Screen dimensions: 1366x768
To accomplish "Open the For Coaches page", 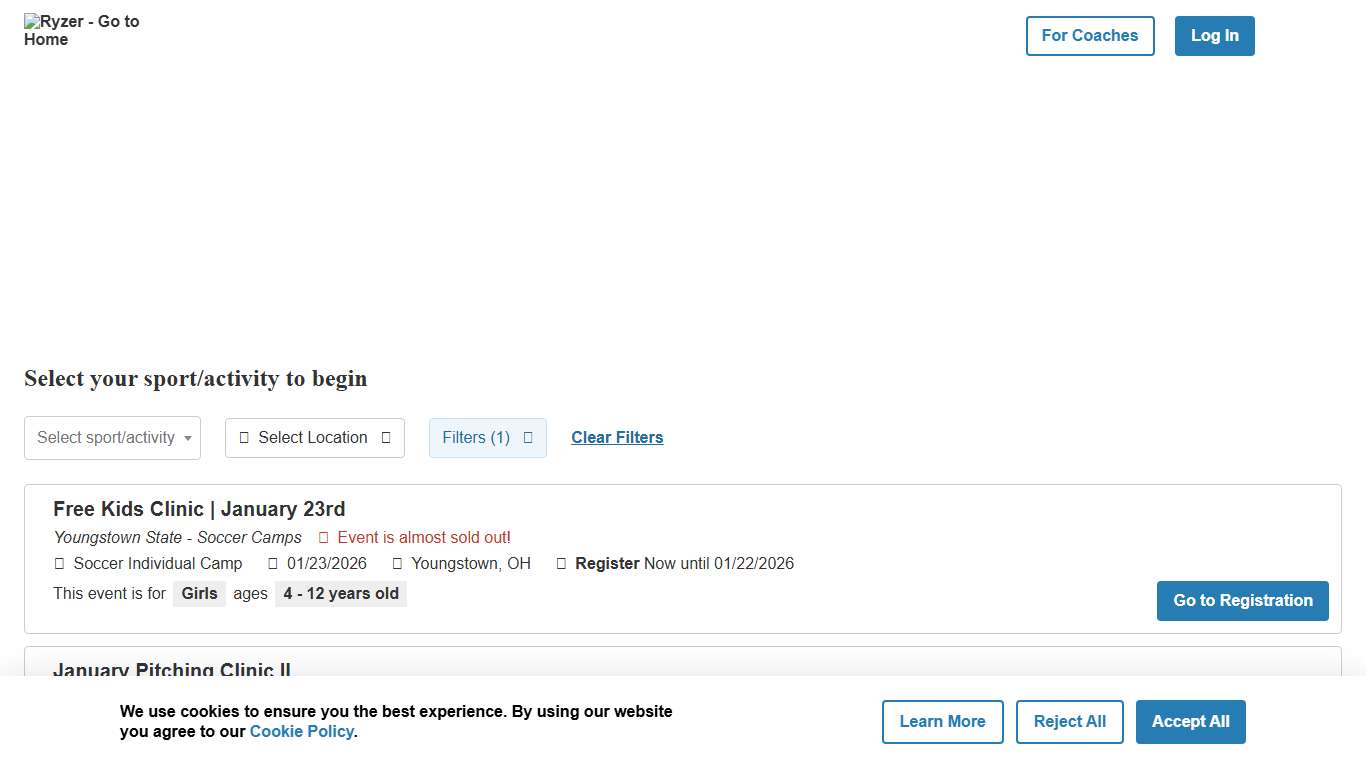I will 1090,36.
